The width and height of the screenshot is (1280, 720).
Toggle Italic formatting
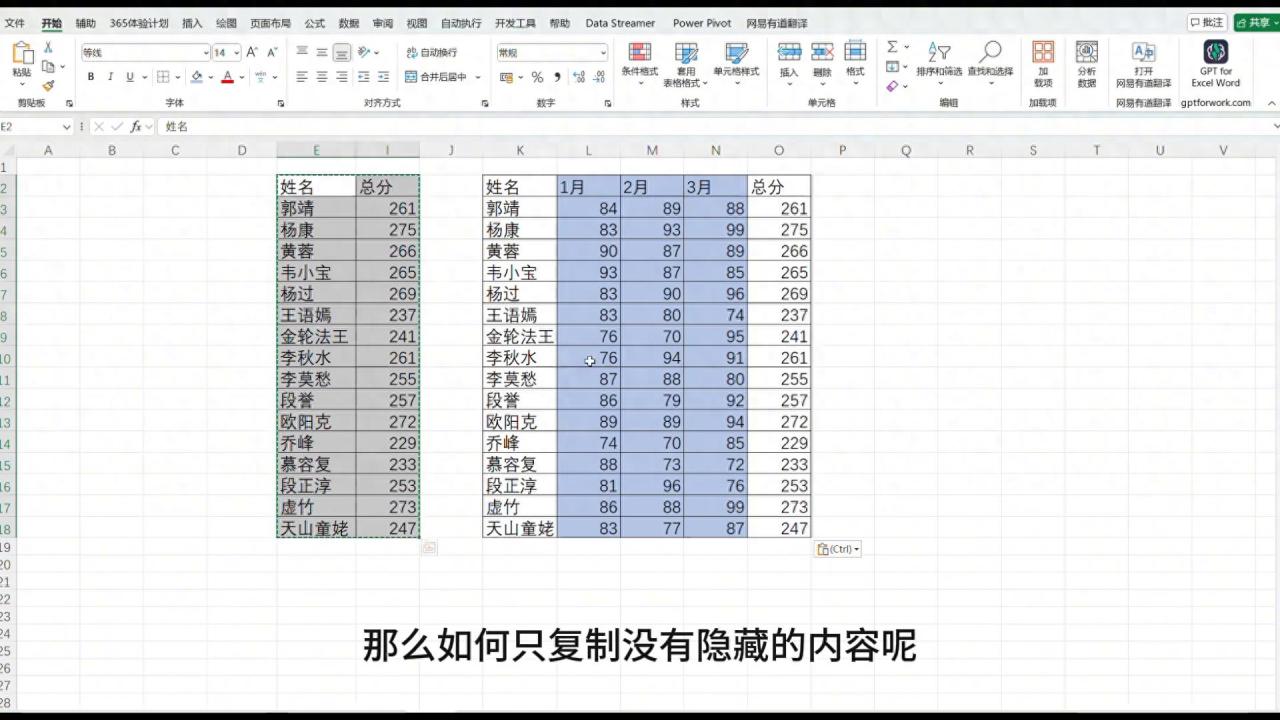pyautogui.click(x=110, y=77)
